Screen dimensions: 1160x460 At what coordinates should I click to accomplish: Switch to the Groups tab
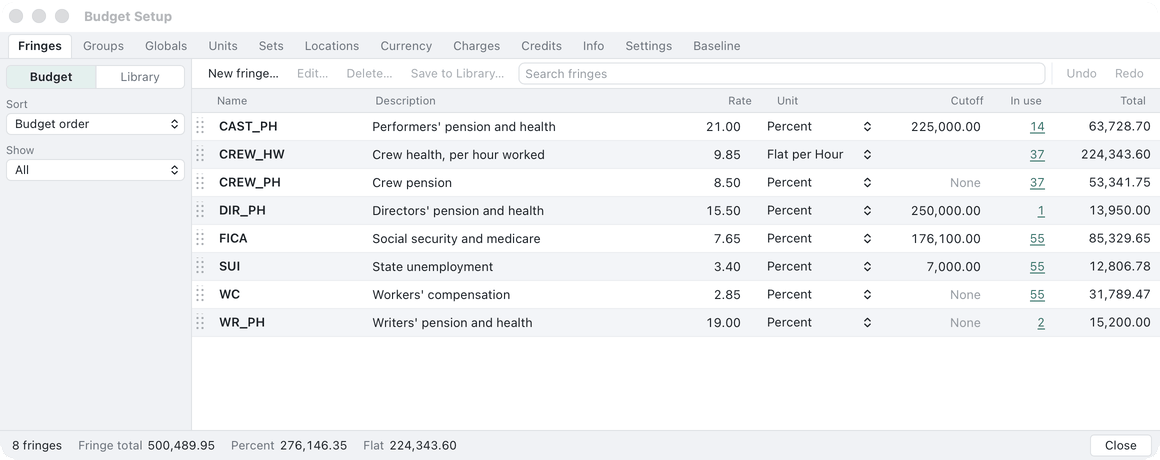pyautogui.click(x=104, y=46)
